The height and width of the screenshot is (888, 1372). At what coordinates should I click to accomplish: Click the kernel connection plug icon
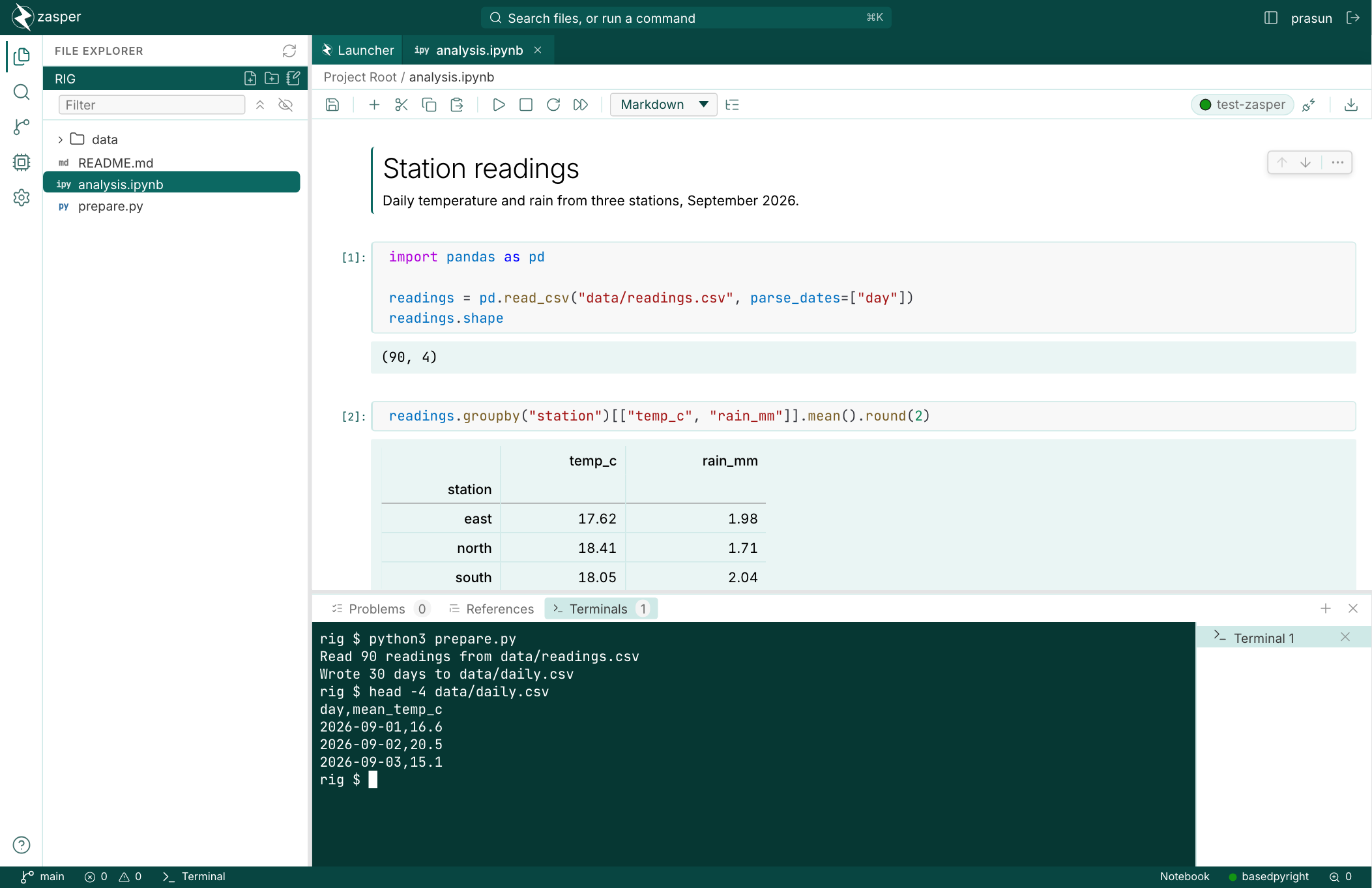coord(1308,105)
